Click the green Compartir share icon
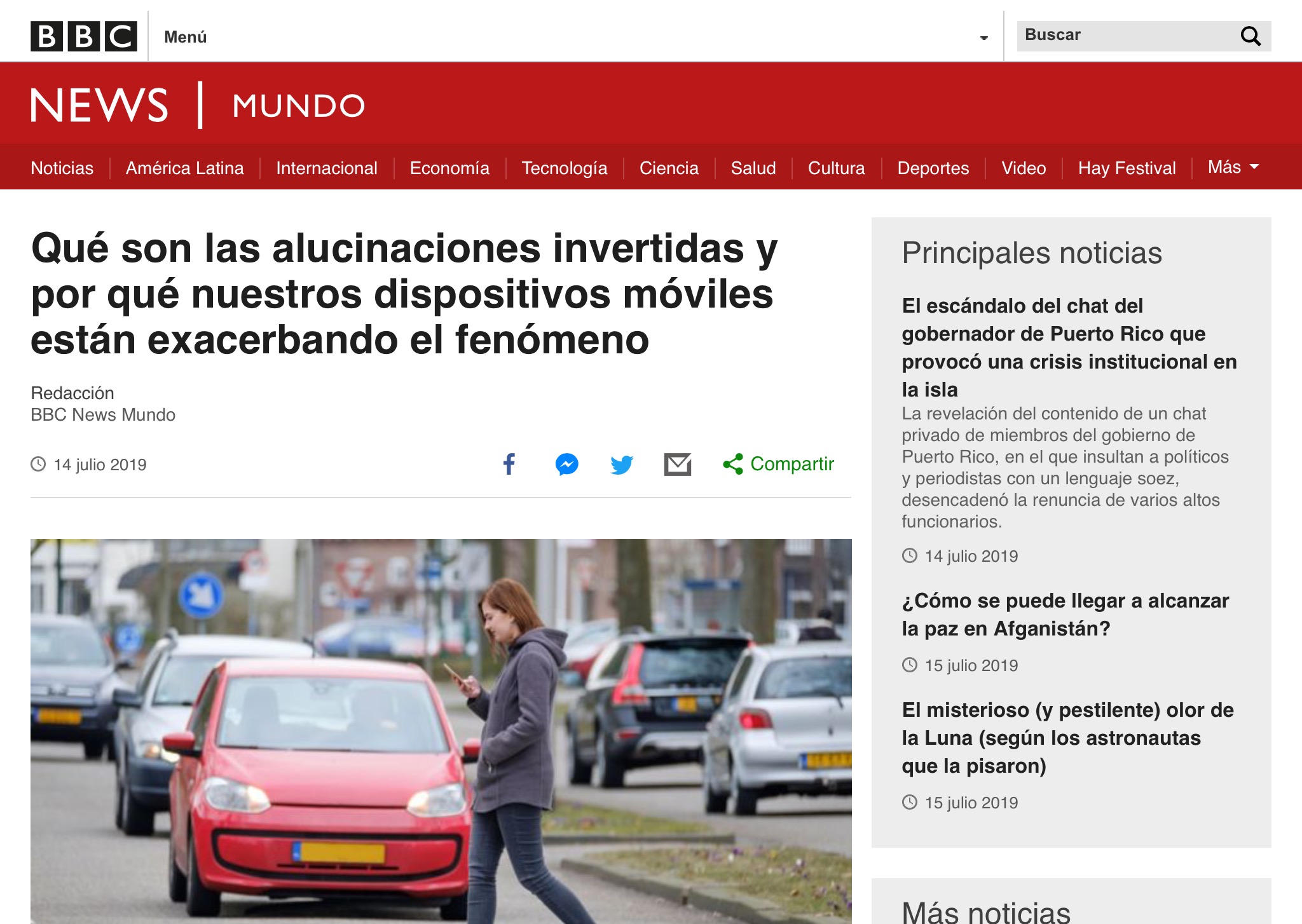The height and width of the screenshot is (924, 1302). pyautogui.click(x=733, y=464)
